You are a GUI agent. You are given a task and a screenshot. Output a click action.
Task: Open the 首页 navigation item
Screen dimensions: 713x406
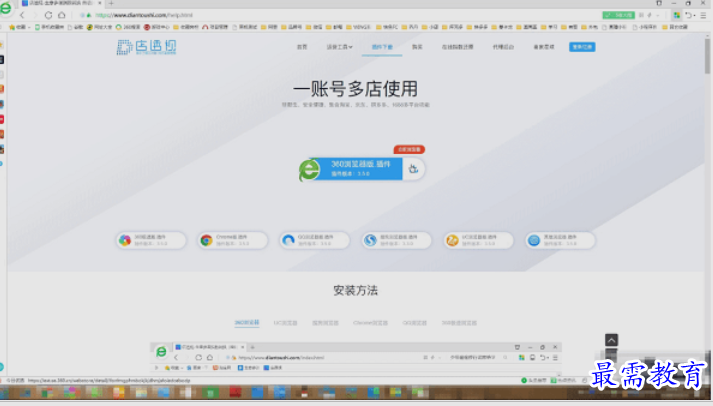pyautogui.click(x=302, y=47)
